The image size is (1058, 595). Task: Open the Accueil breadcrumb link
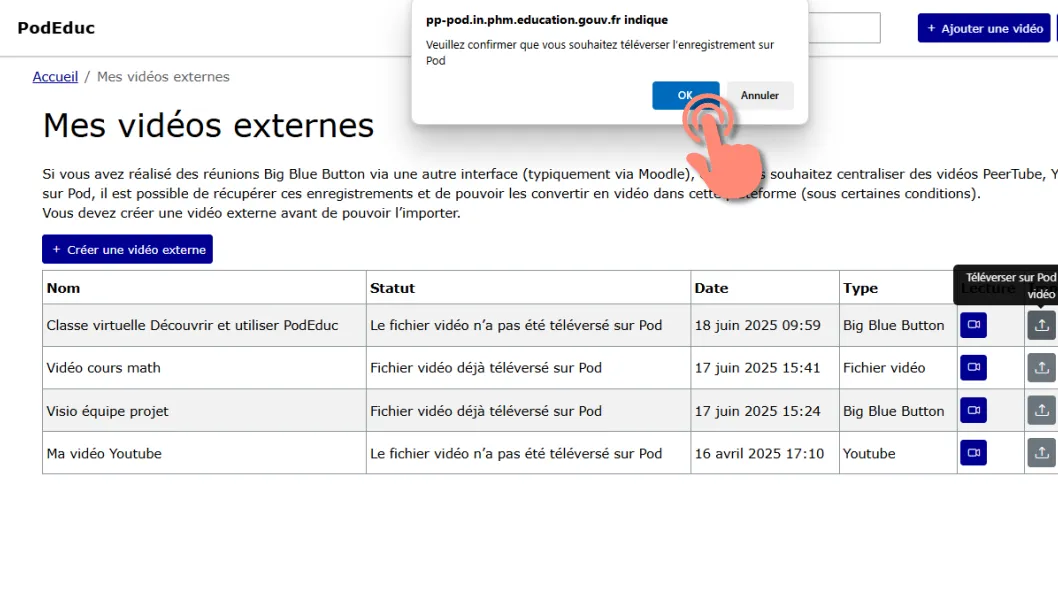pyautogui.click(x=55, y=77)
